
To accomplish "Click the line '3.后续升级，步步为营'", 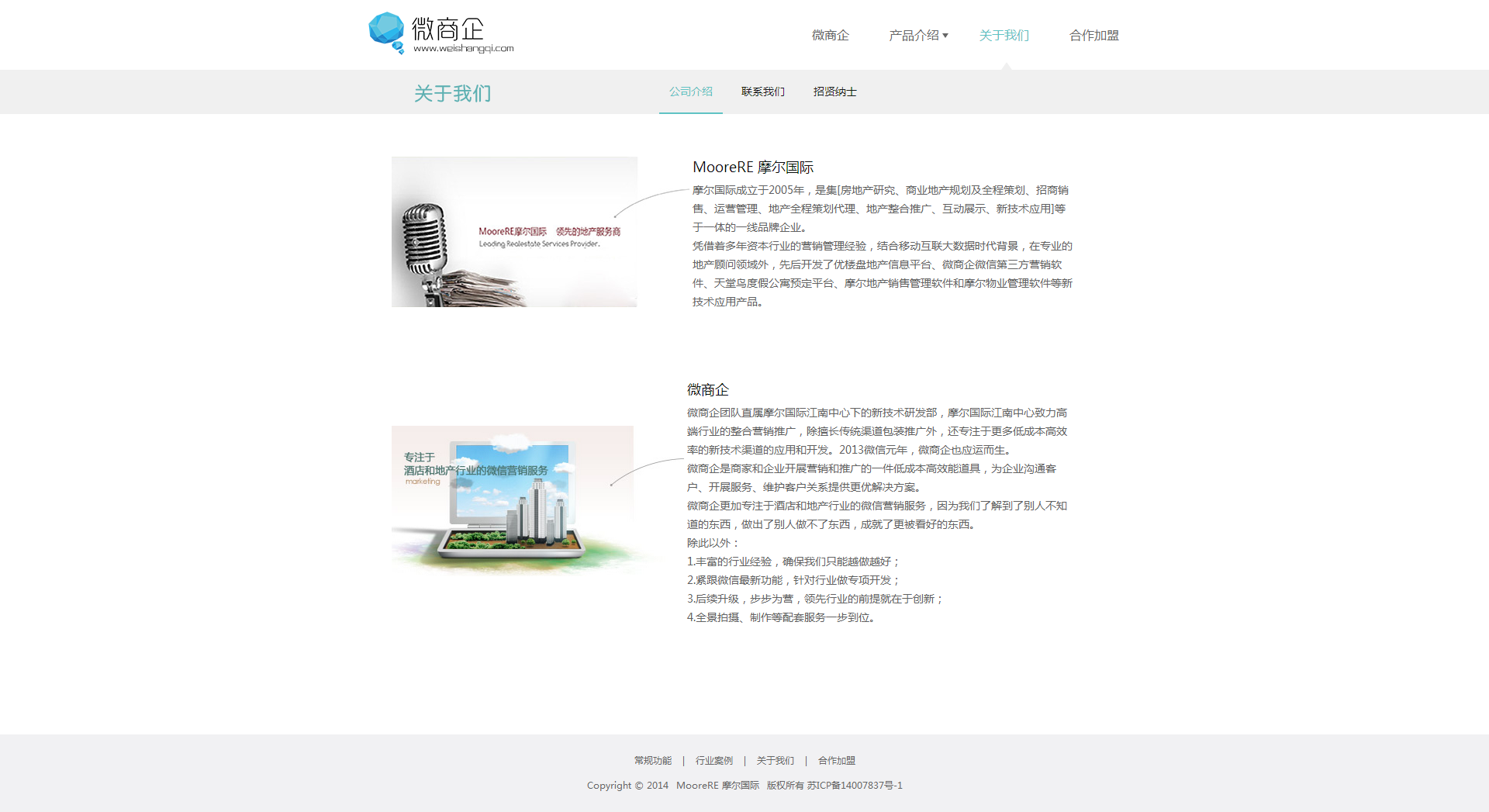I will (814, 599).
